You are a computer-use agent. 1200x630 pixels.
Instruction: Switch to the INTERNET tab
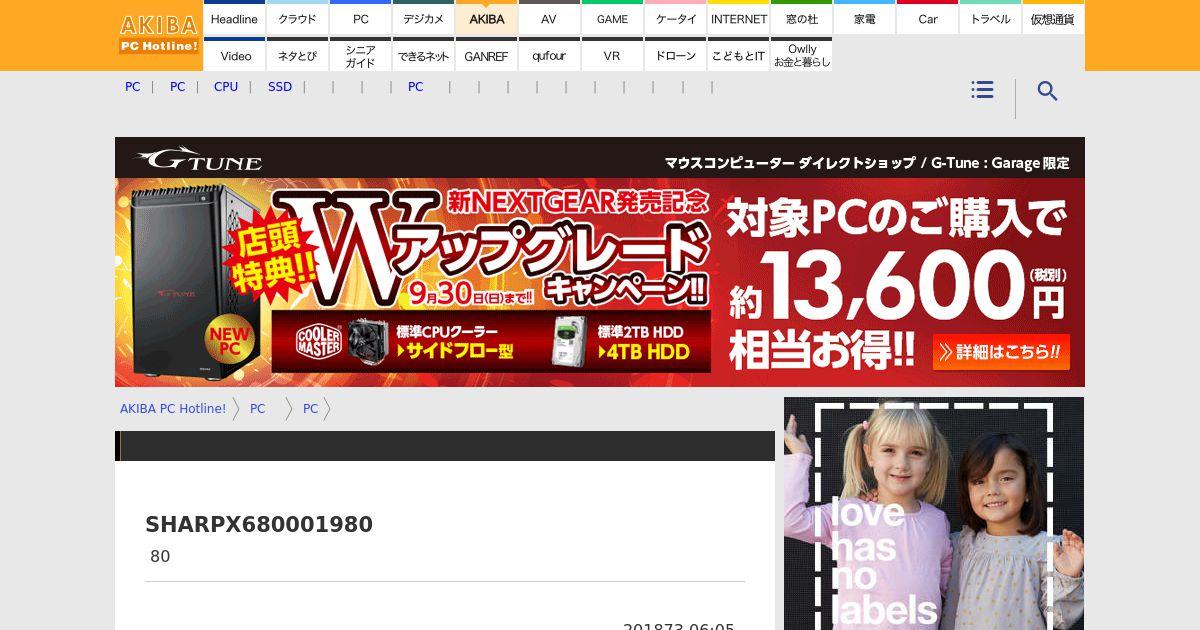point(739,18)
